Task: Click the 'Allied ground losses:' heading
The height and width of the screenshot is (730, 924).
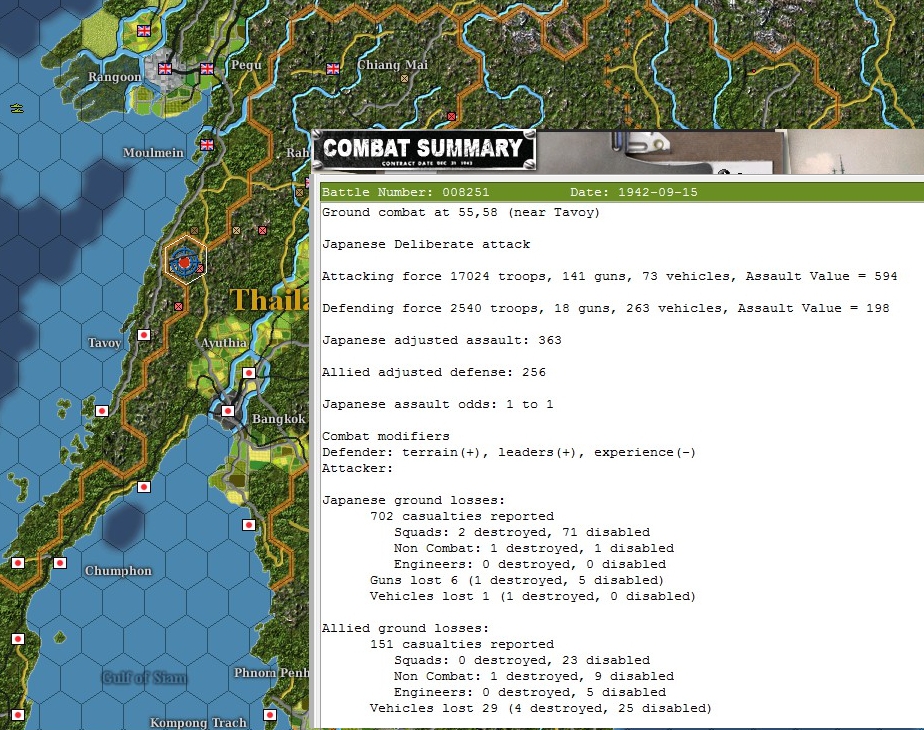Action: point(405,628)
